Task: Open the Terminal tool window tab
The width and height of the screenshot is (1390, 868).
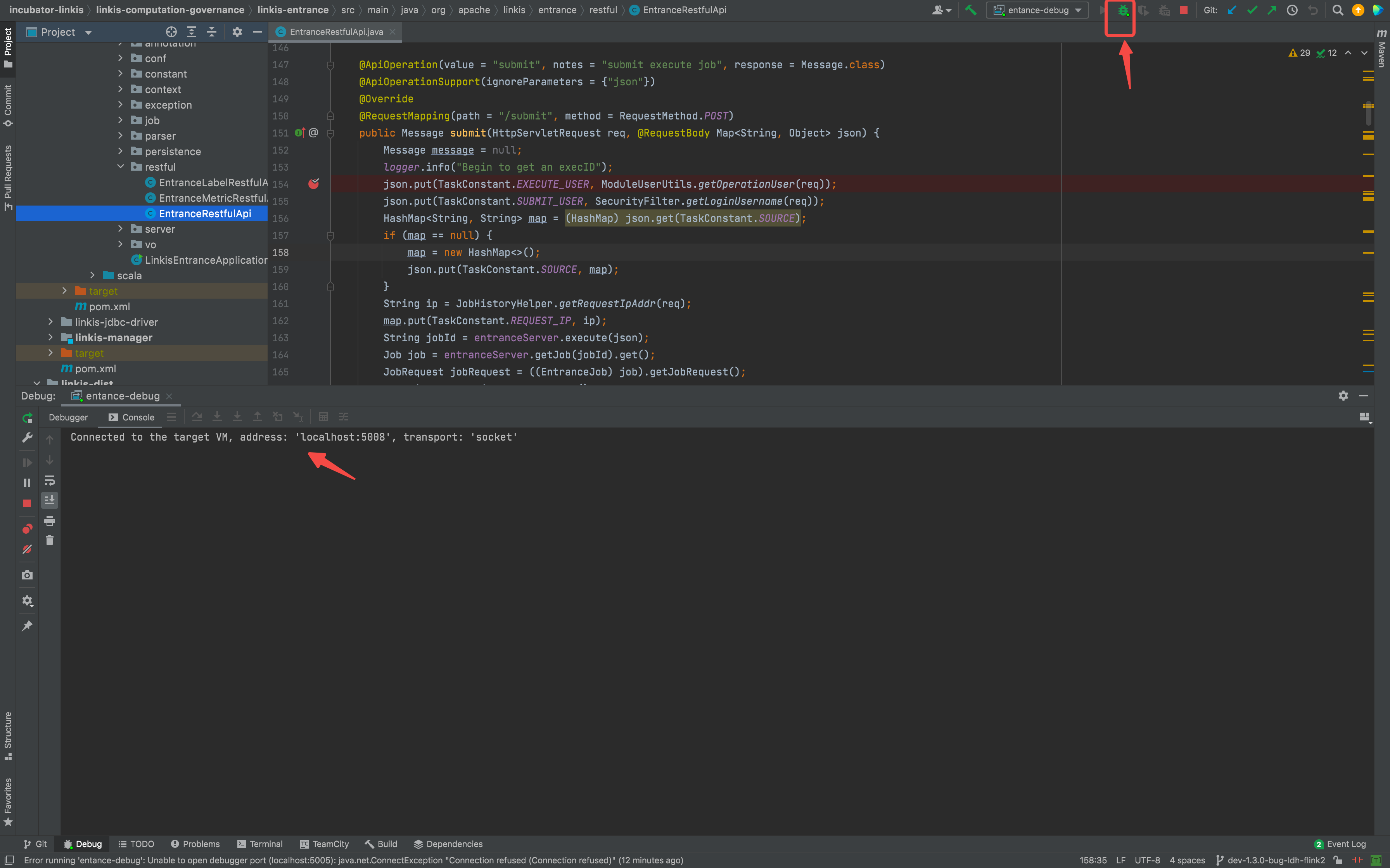Action: point(259,844)
